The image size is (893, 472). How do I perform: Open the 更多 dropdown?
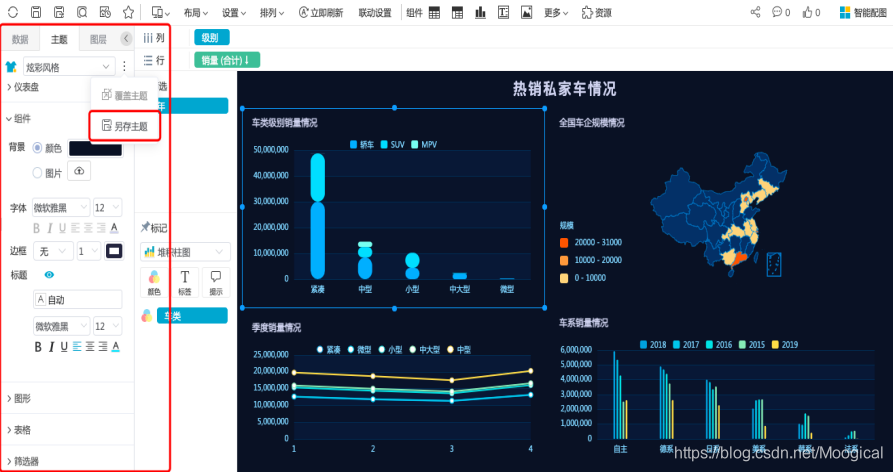[x=556, y=13]
